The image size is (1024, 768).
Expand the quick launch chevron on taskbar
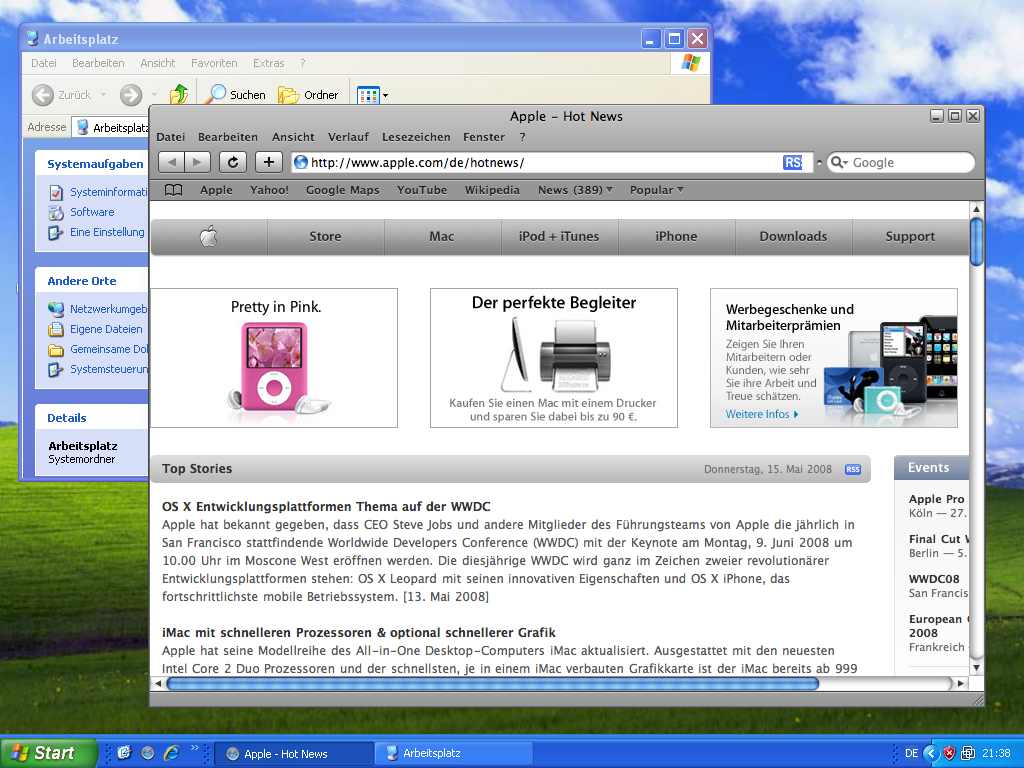tap(195, 748)
